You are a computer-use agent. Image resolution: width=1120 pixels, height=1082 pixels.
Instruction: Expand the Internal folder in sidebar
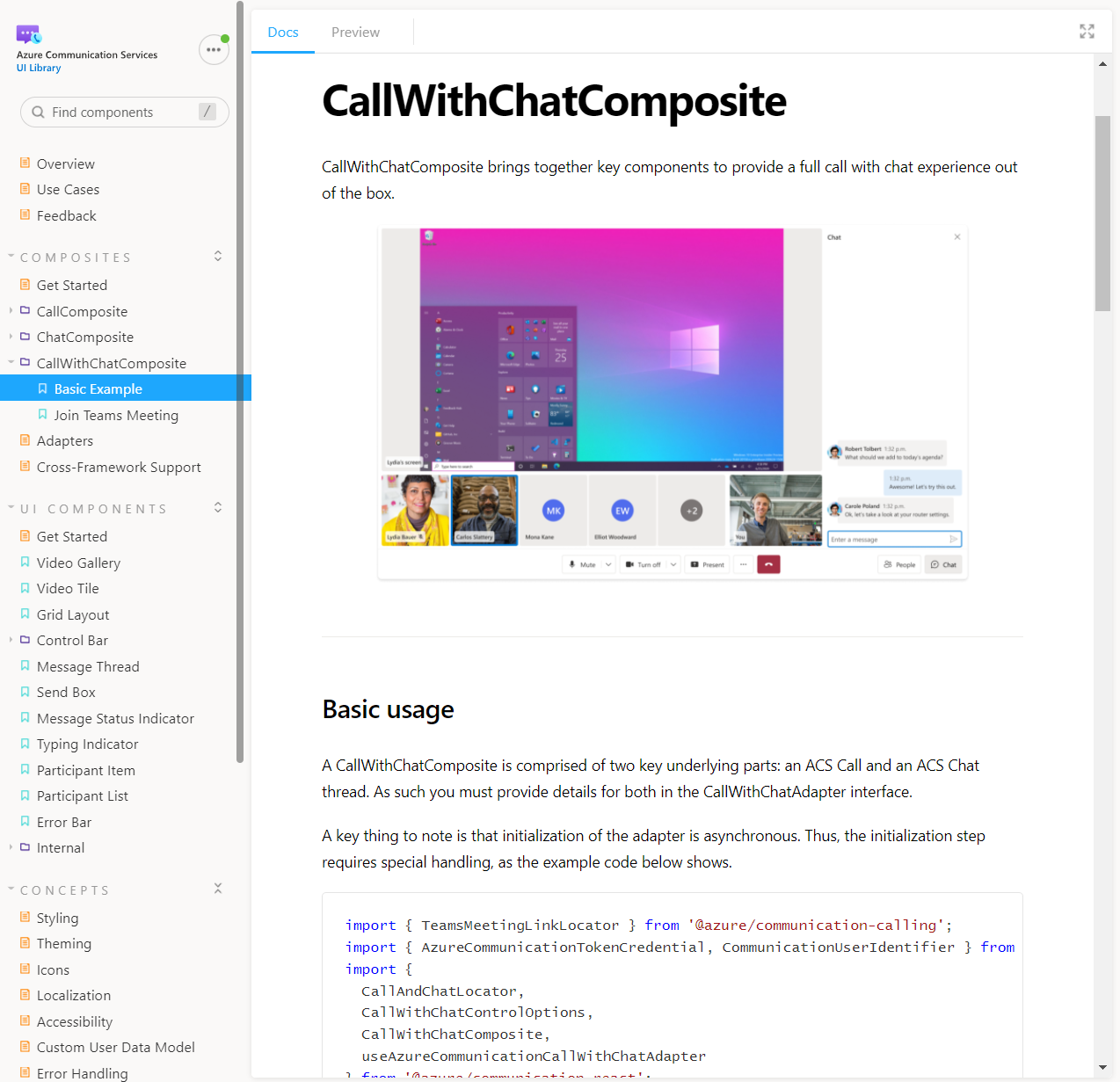click(11, 847)
